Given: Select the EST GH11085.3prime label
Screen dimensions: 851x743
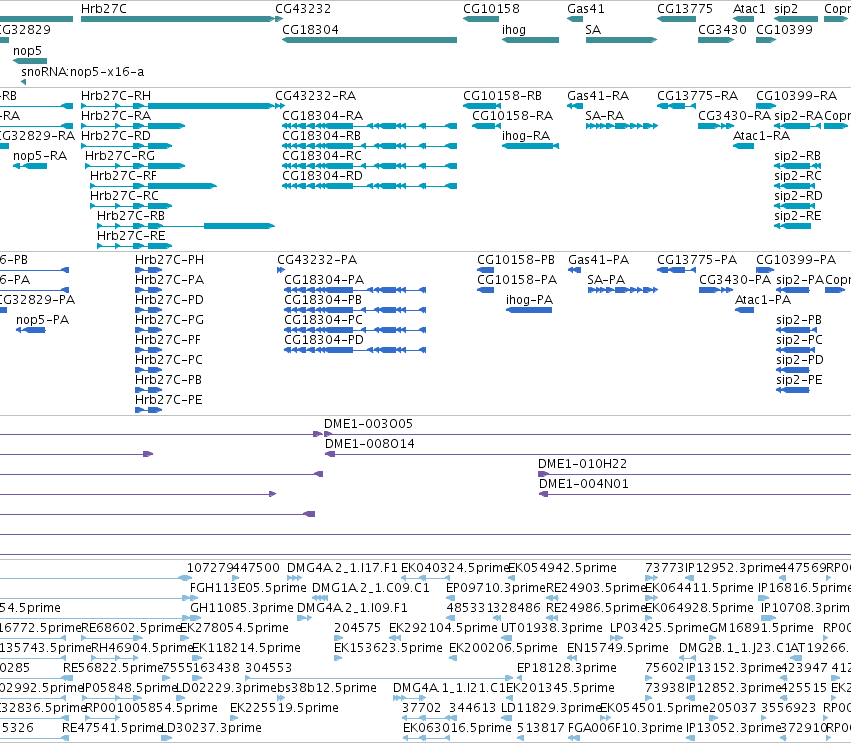Looking at the screenshot, I should pyautogui.click(x=241, y=608).
